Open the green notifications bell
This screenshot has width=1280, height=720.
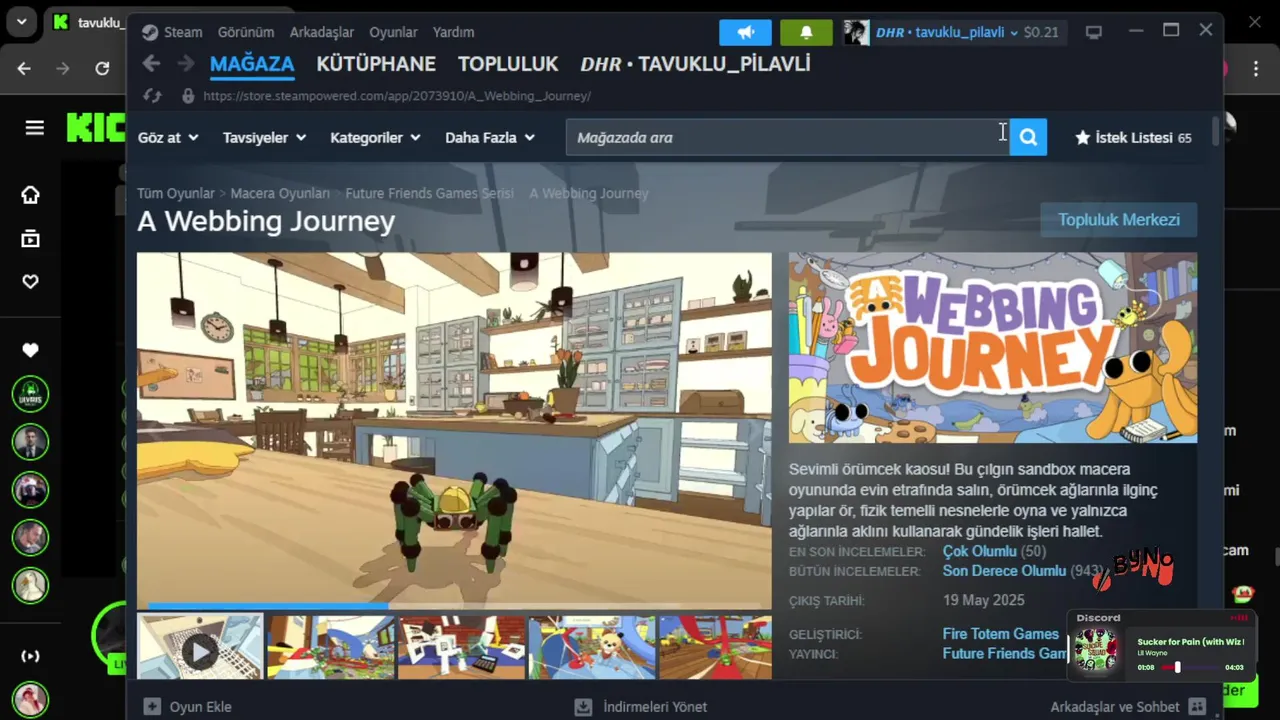point(806,32)
